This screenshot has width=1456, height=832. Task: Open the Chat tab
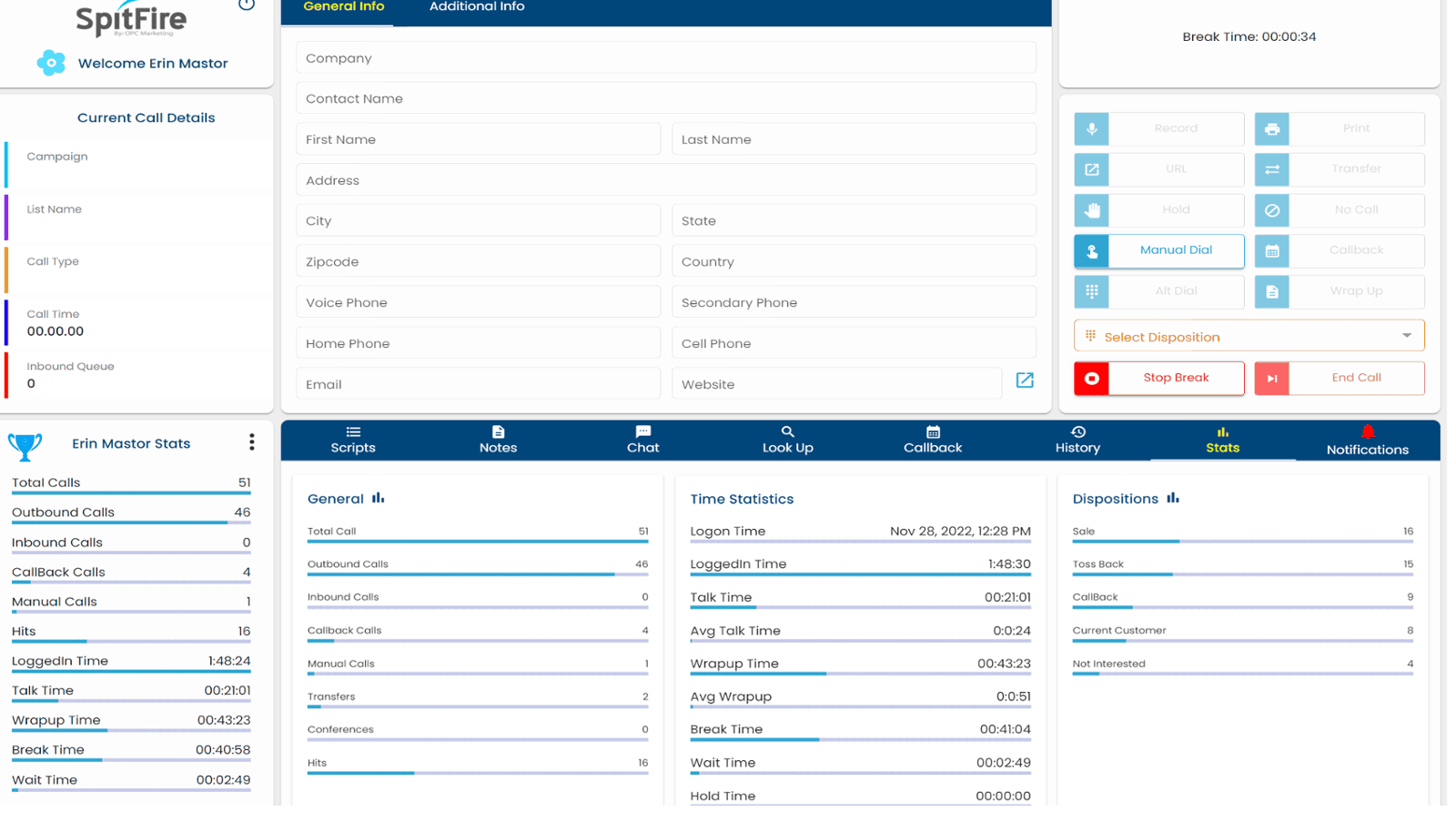click(642, 441)
